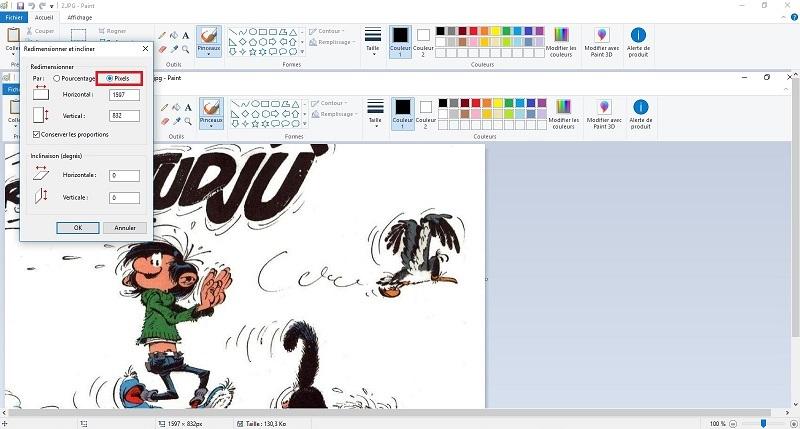Click the horizontal scrollbar below the canvas
Viewport: 800px width, 429px height.
click(x=389, y=412)
